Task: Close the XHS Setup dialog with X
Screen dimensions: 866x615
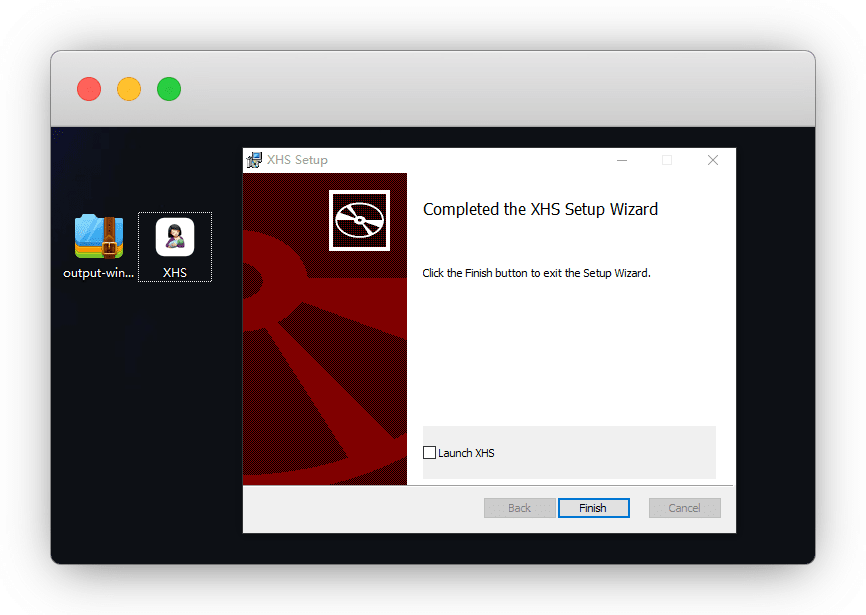Action: click(x=713, y=160)
